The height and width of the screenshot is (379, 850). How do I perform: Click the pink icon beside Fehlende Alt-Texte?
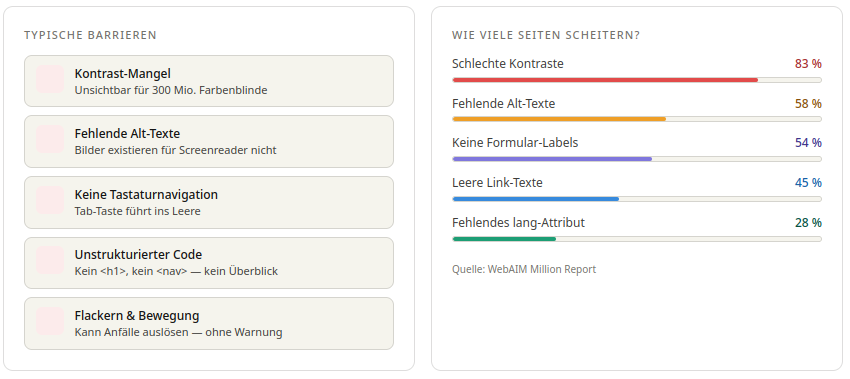[x=50, y=139]
